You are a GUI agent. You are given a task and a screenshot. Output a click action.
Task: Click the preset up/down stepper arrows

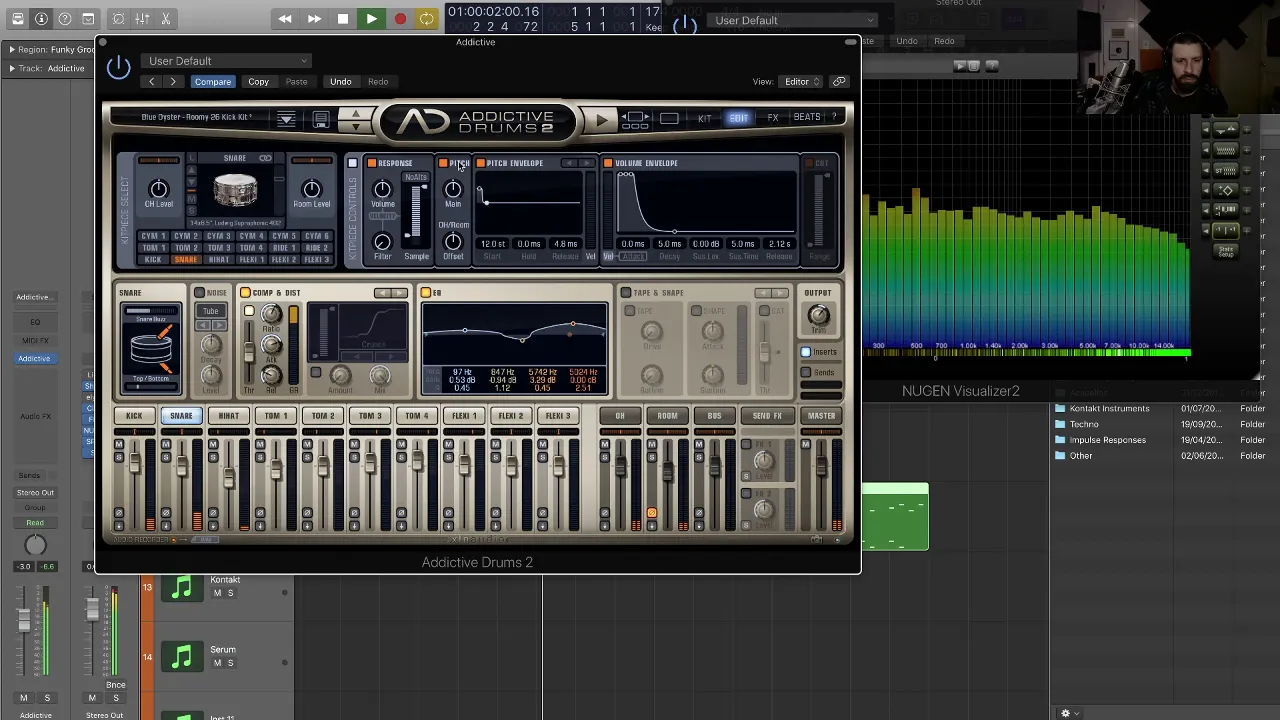coord(356,120)
